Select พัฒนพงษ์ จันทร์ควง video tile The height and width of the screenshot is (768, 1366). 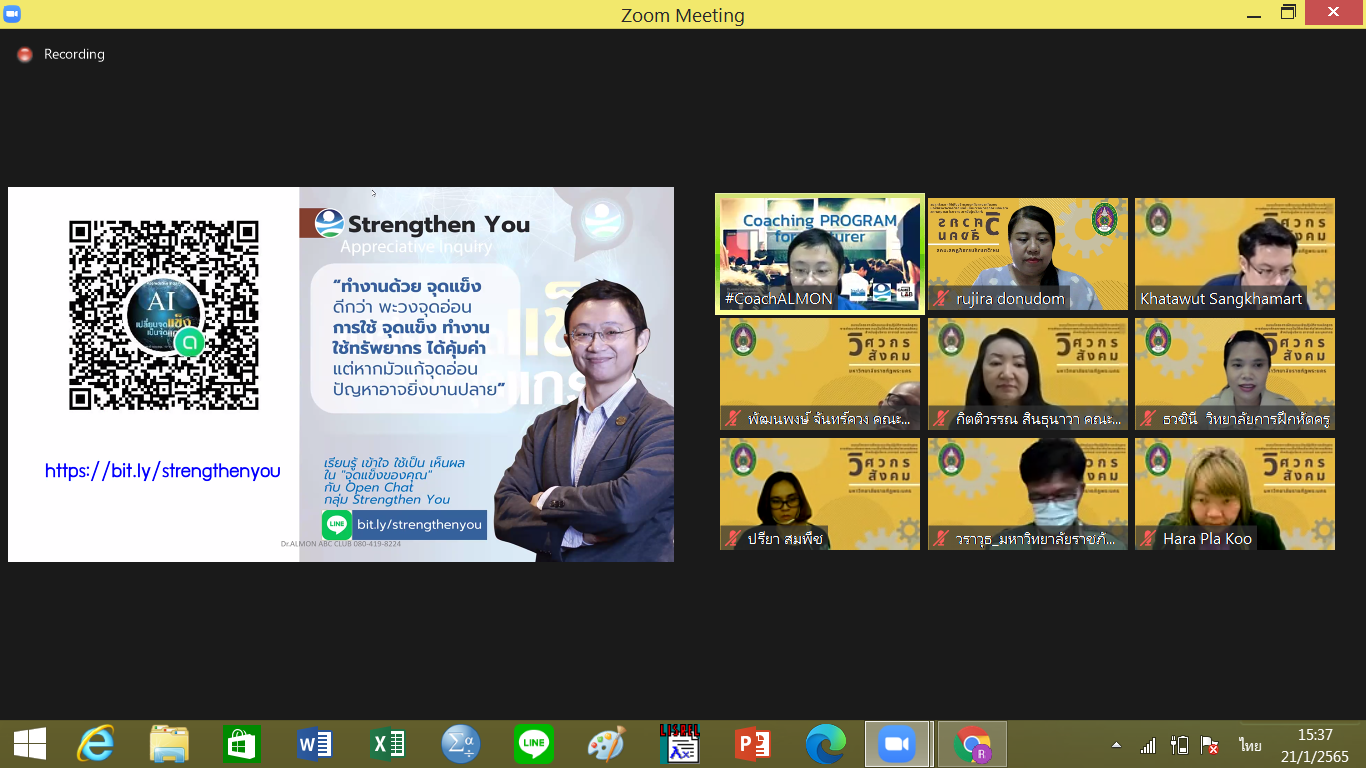point(820,374)
